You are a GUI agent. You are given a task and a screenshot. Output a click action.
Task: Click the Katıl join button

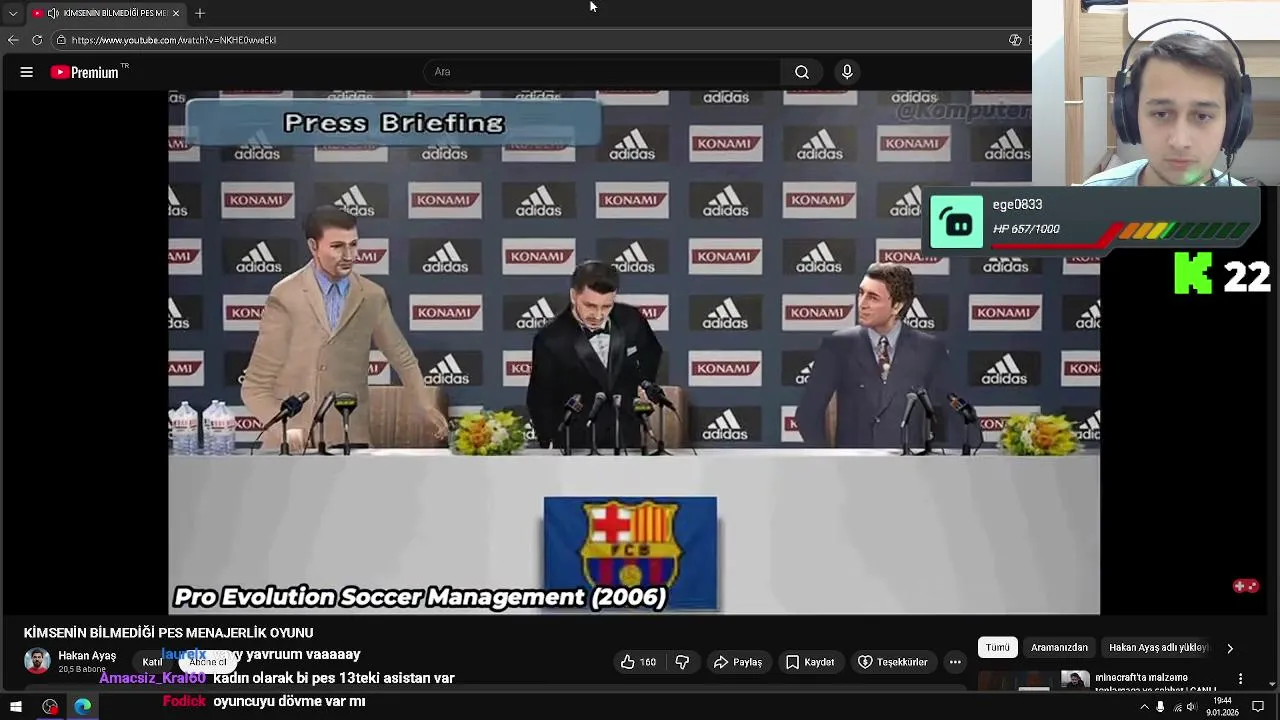[152, 662]
